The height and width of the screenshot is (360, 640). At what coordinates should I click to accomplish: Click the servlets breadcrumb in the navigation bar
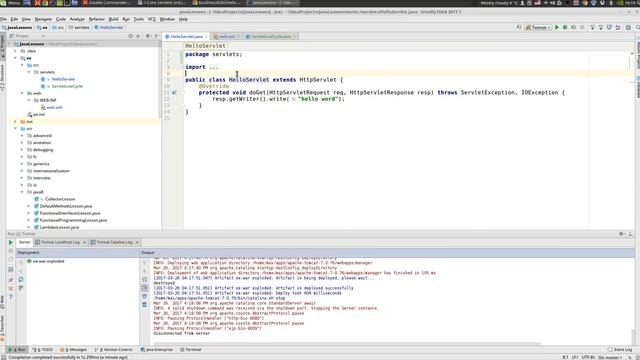tap(81, 27)
